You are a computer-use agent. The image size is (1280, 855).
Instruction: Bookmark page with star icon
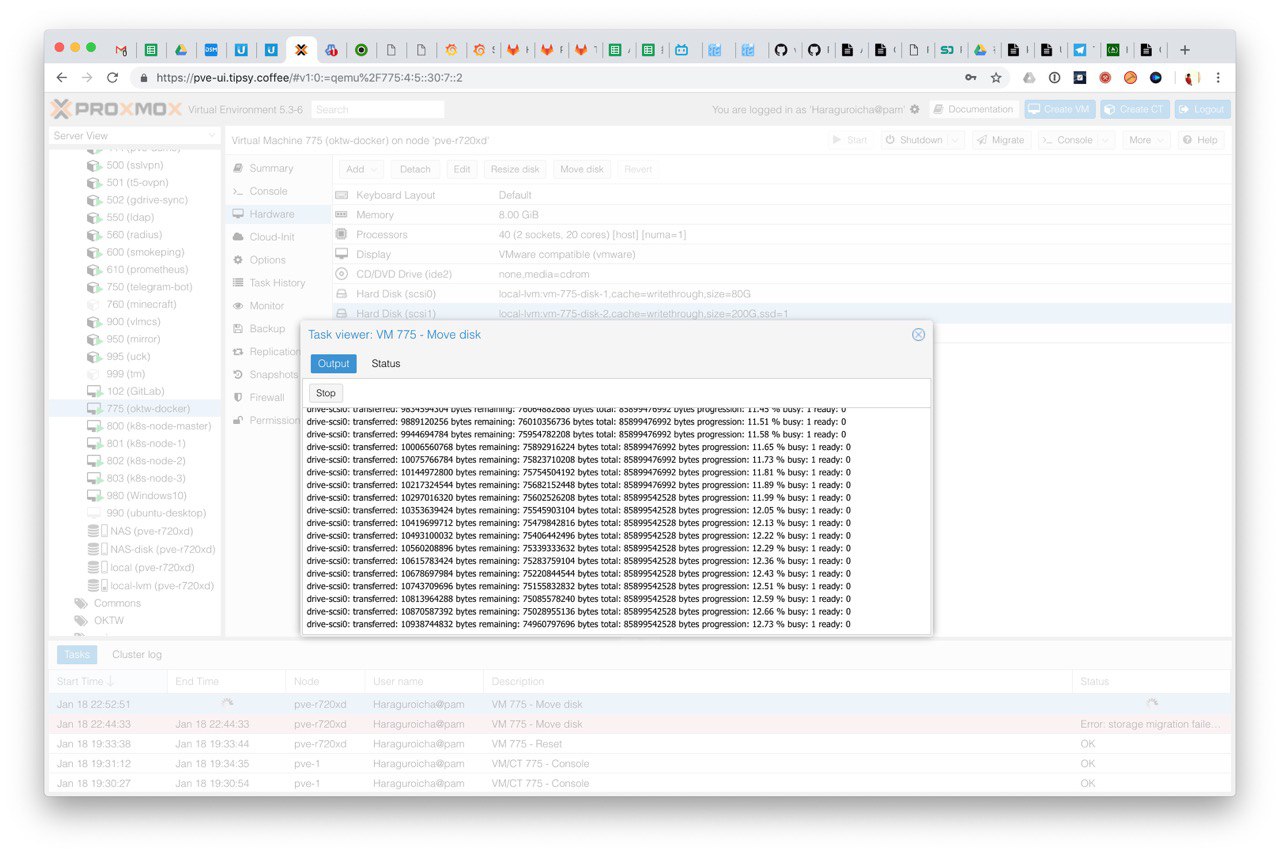tap(996, 77)
